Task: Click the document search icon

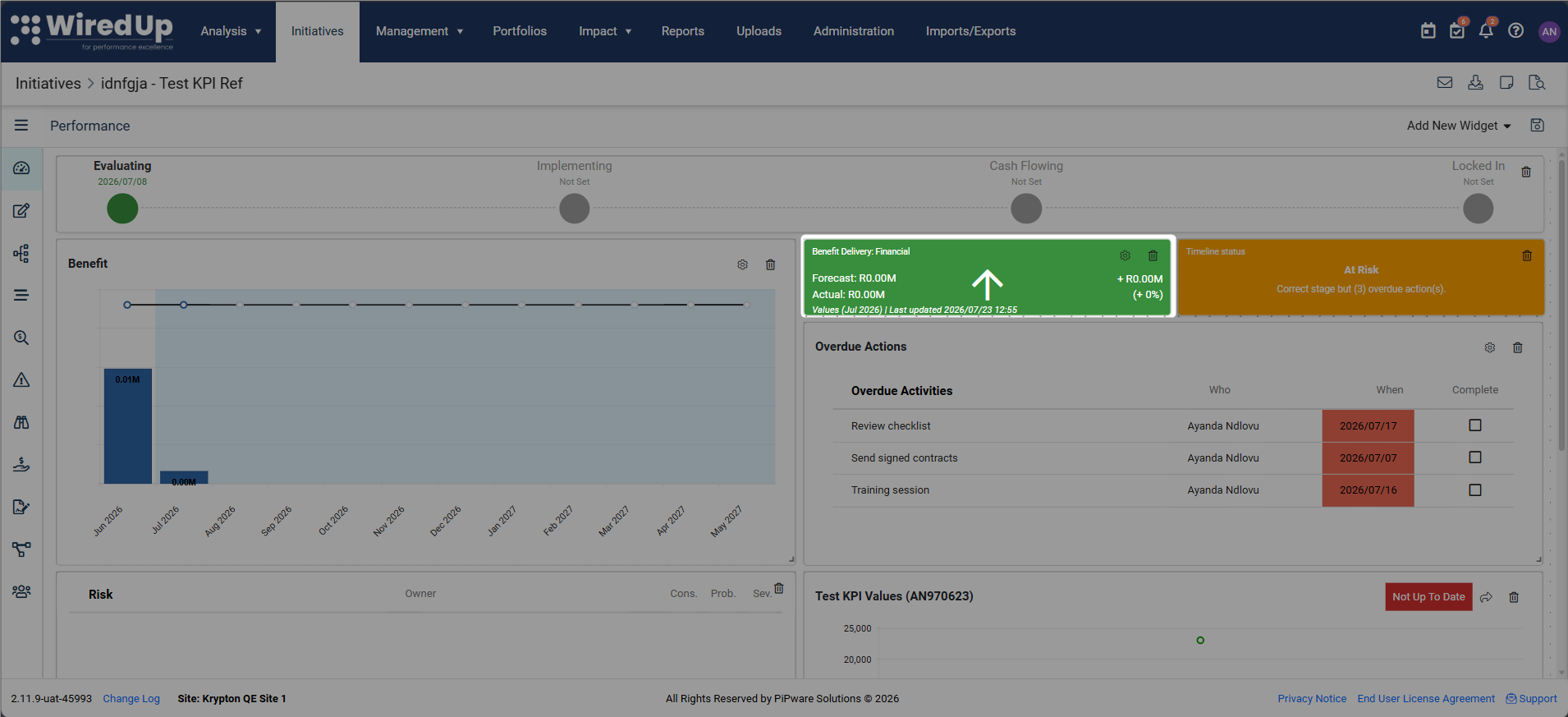Action: pos(1537,83)
